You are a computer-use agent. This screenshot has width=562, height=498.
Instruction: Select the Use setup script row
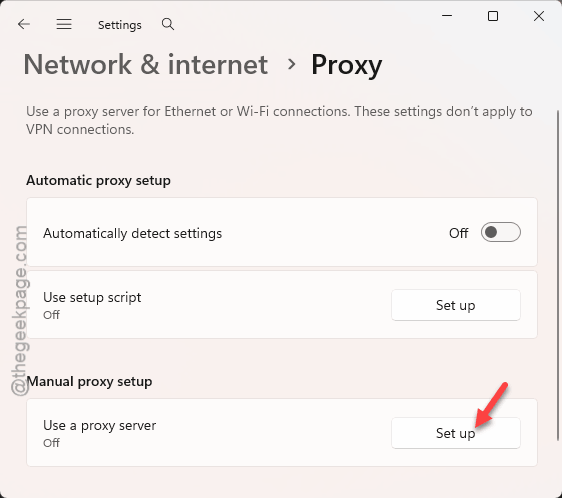(282, 305)
